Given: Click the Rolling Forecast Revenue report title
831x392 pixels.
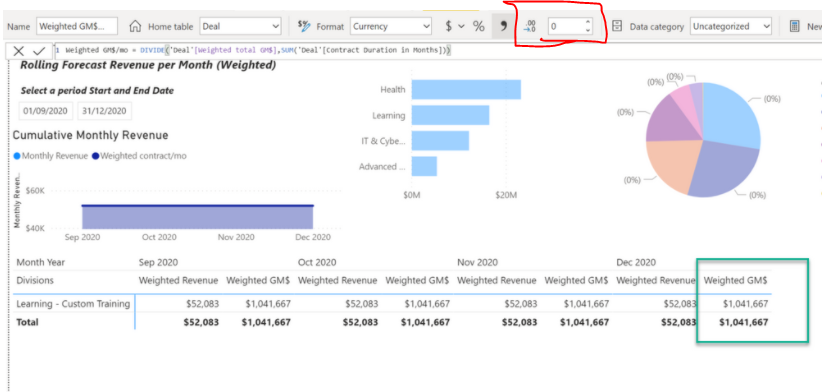Looking at the screenshot, I should pos(148,66).
